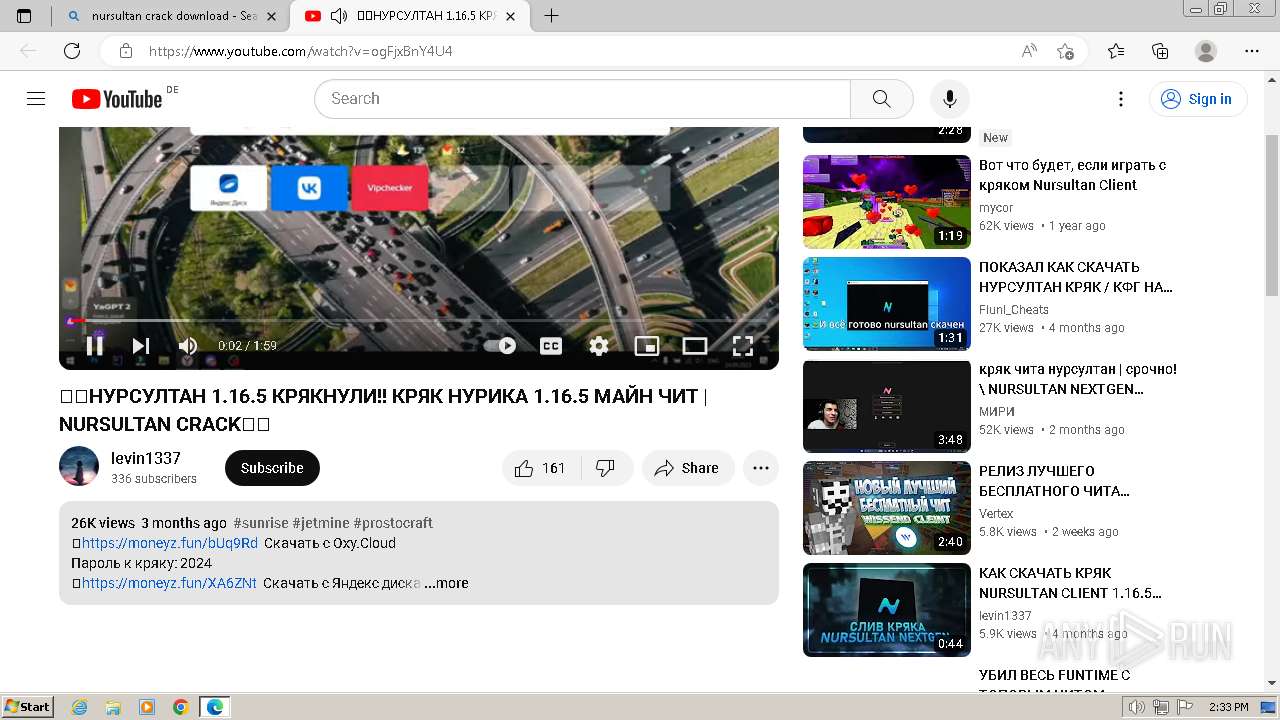Close the nursultan crack download tab
Viewport: 1280px width, 720px height.
point(272,16)
